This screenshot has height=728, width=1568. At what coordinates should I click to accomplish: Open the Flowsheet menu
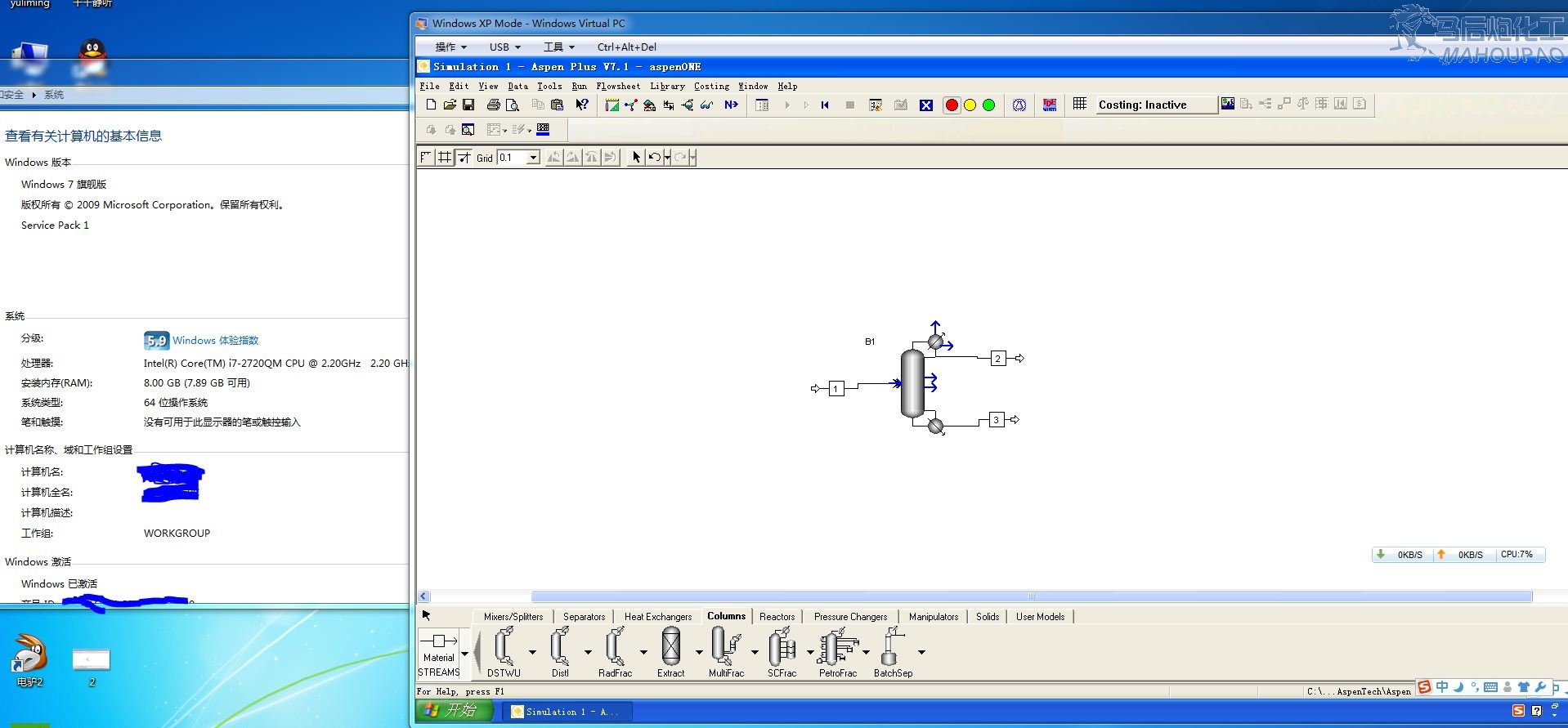(x=618, y=86)
